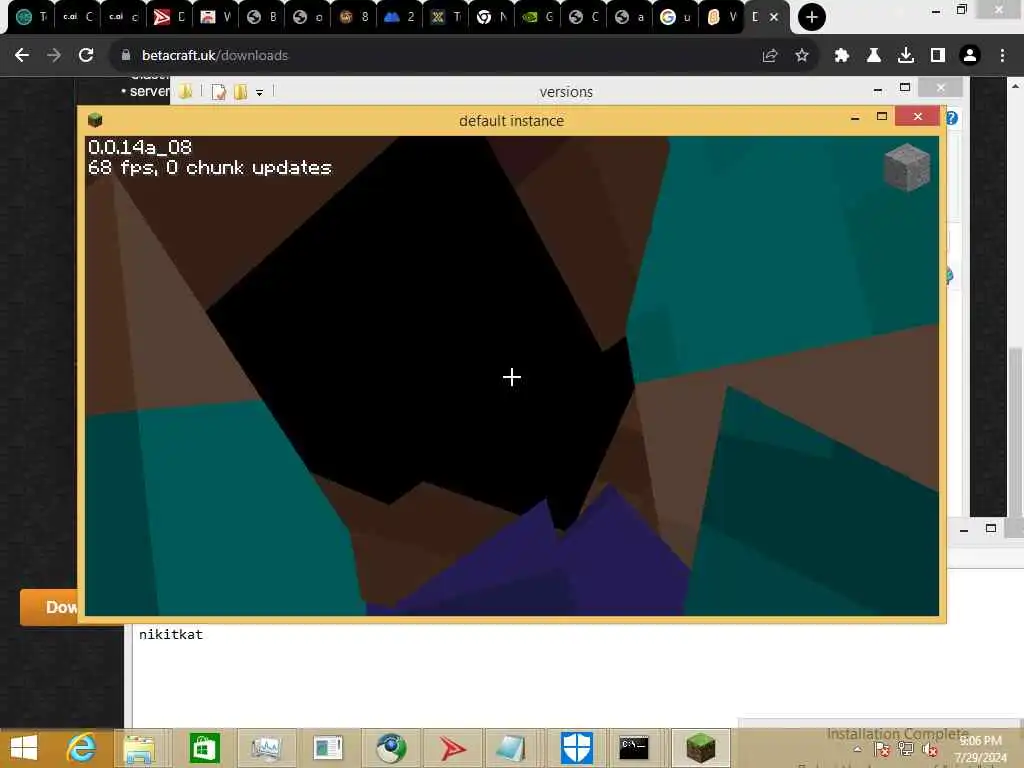Toggle the Chrome side panel
The image size is (1024, 768).
[x=938, y=56]
